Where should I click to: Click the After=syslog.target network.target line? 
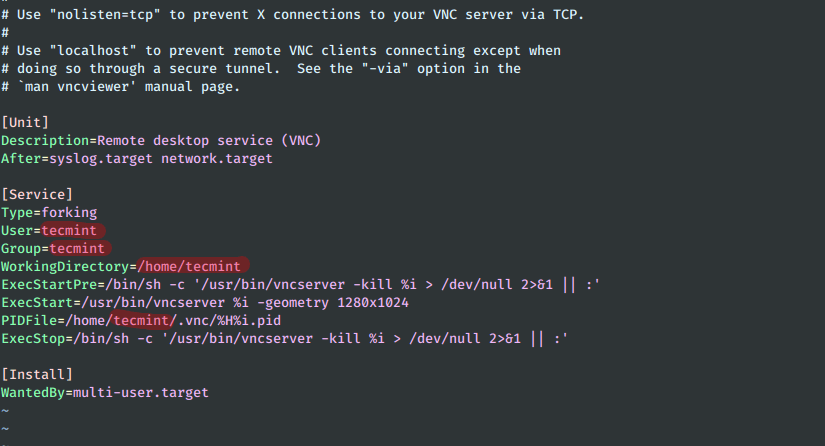coord(137,159)
